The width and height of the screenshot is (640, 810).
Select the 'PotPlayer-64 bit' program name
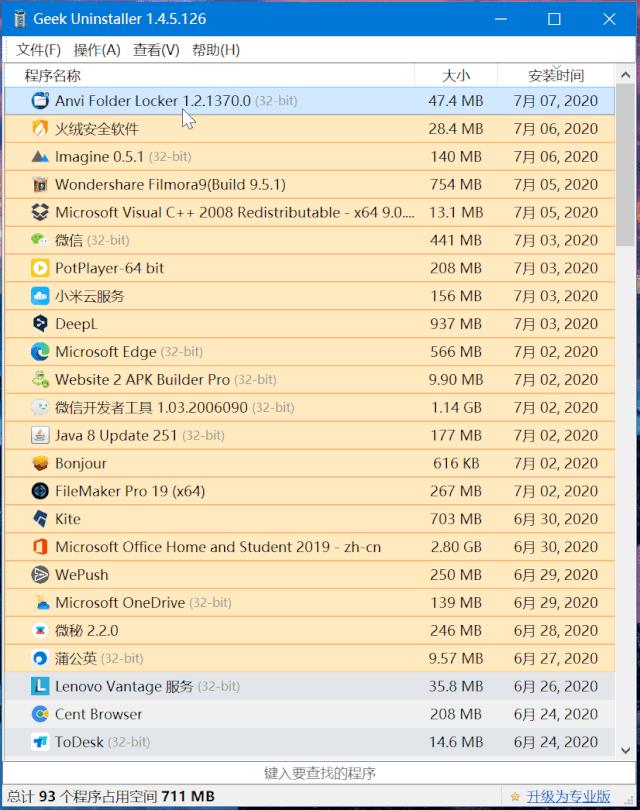(x=110, y=268)
